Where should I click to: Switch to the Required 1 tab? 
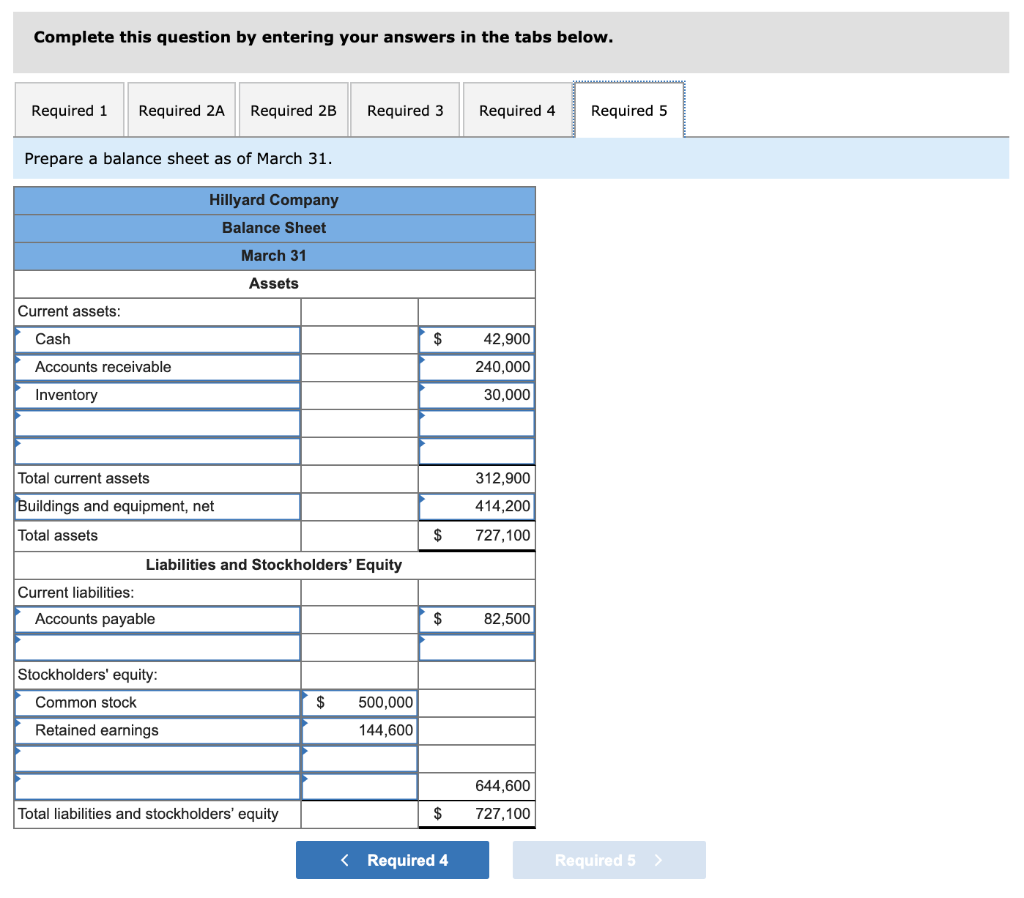pos(68,110)
